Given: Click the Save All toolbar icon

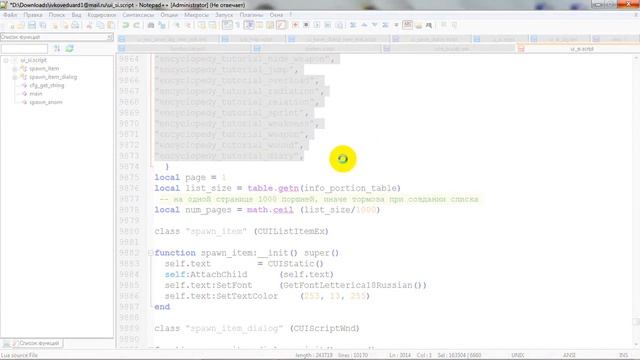Looking at the screenshot, I should point(42,25).
